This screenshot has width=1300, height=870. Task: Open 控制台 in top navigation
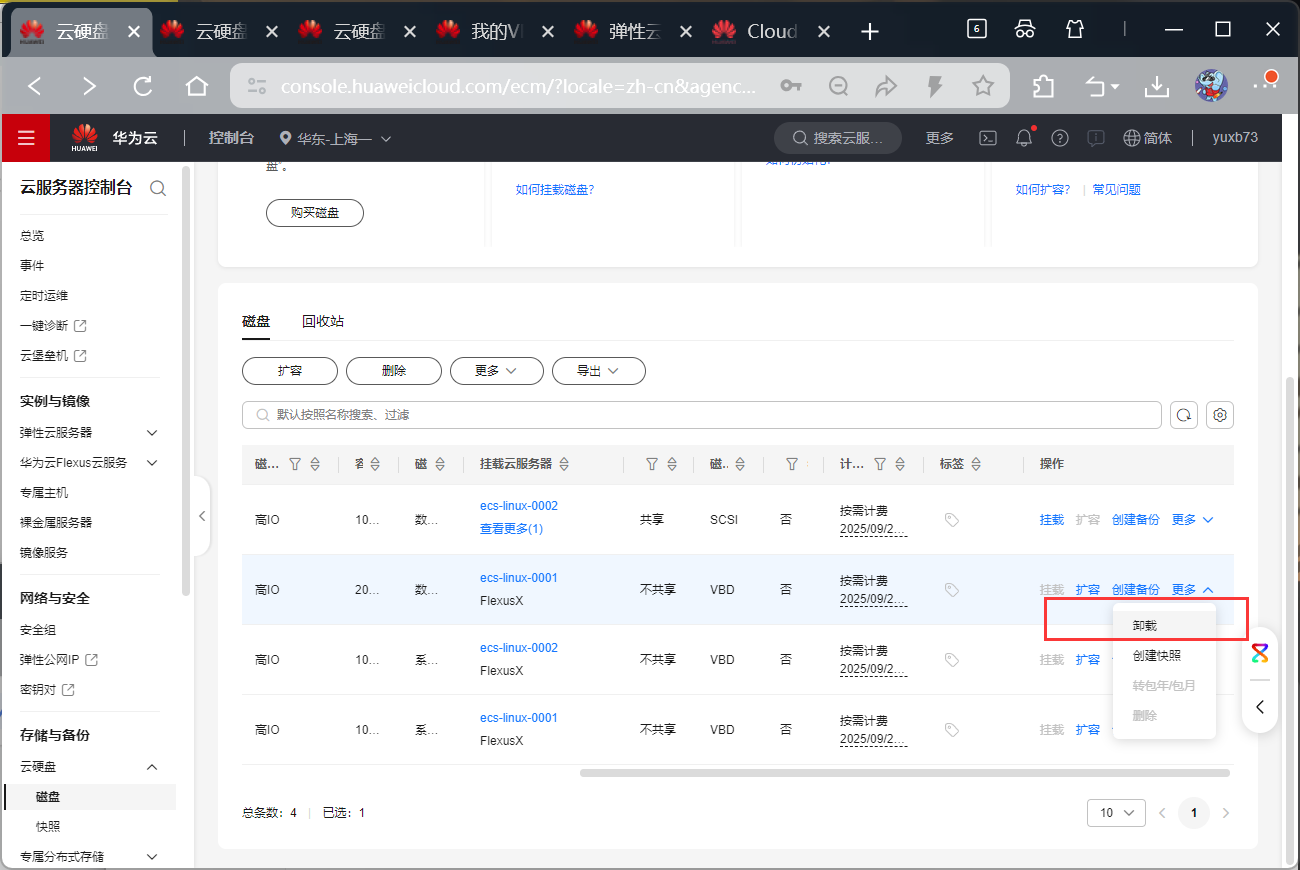click(x=231, y=138)
